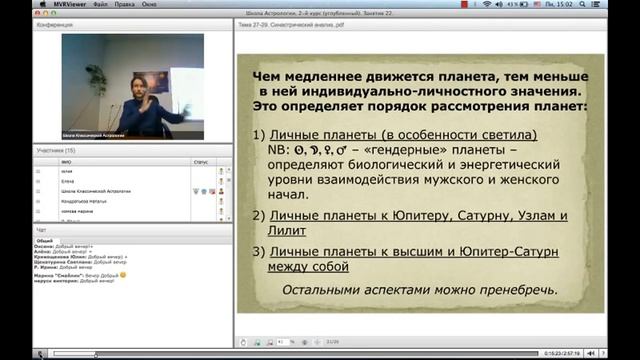
Task: Open the Окно menu
Action: pos(149,4)
